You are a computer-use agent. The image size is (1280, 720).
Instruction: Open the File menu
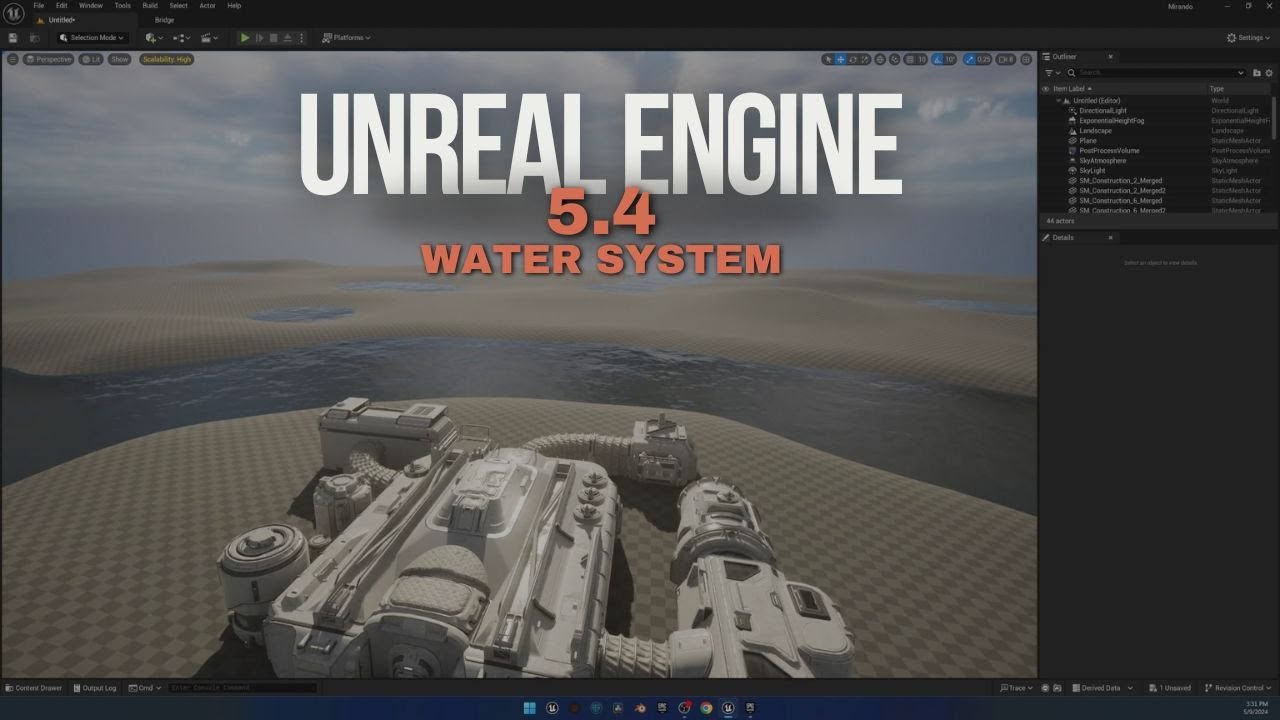(39, 6)
